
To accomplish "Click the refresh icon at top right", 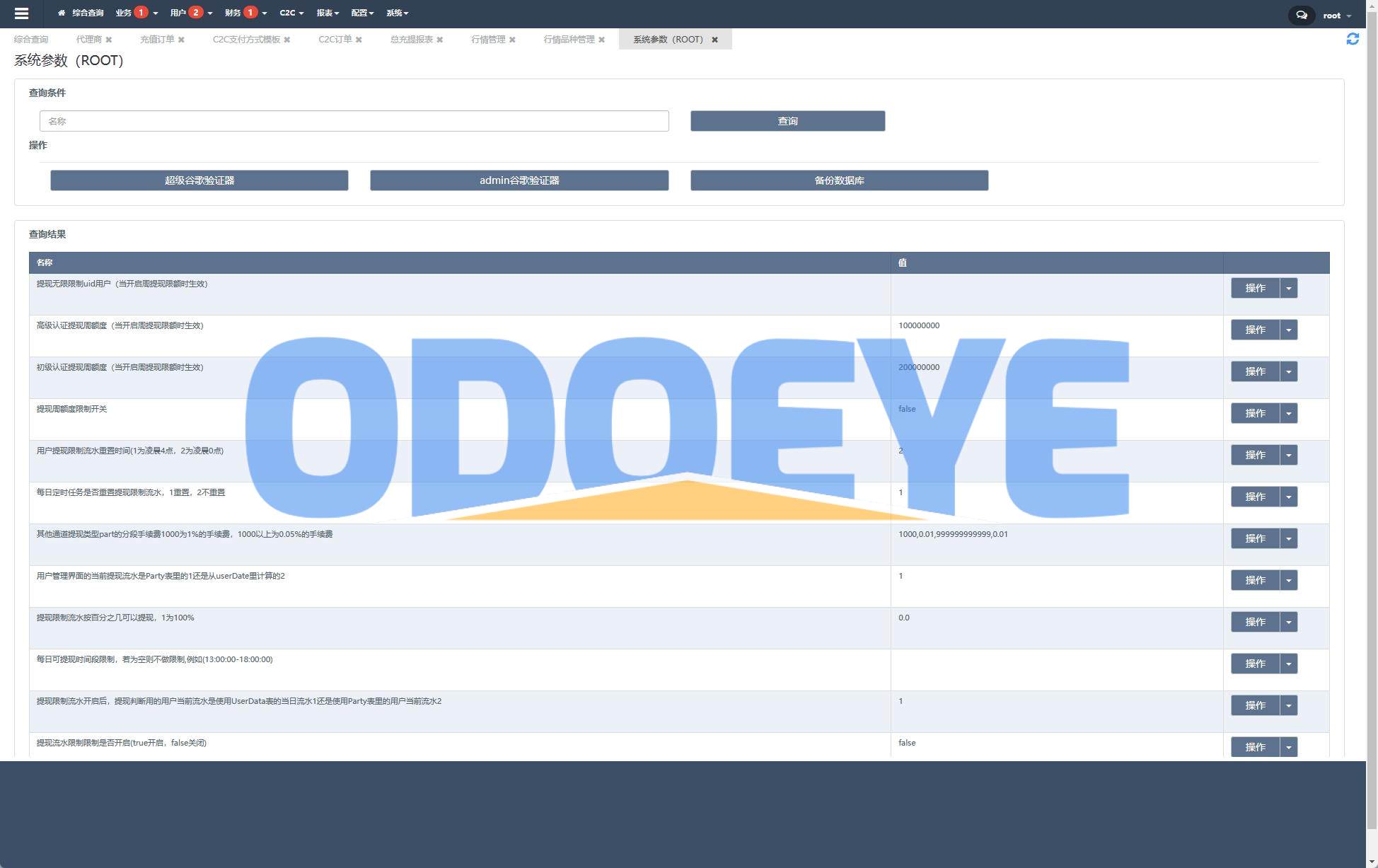I will pyautogui.click(x=1353, y=39).
